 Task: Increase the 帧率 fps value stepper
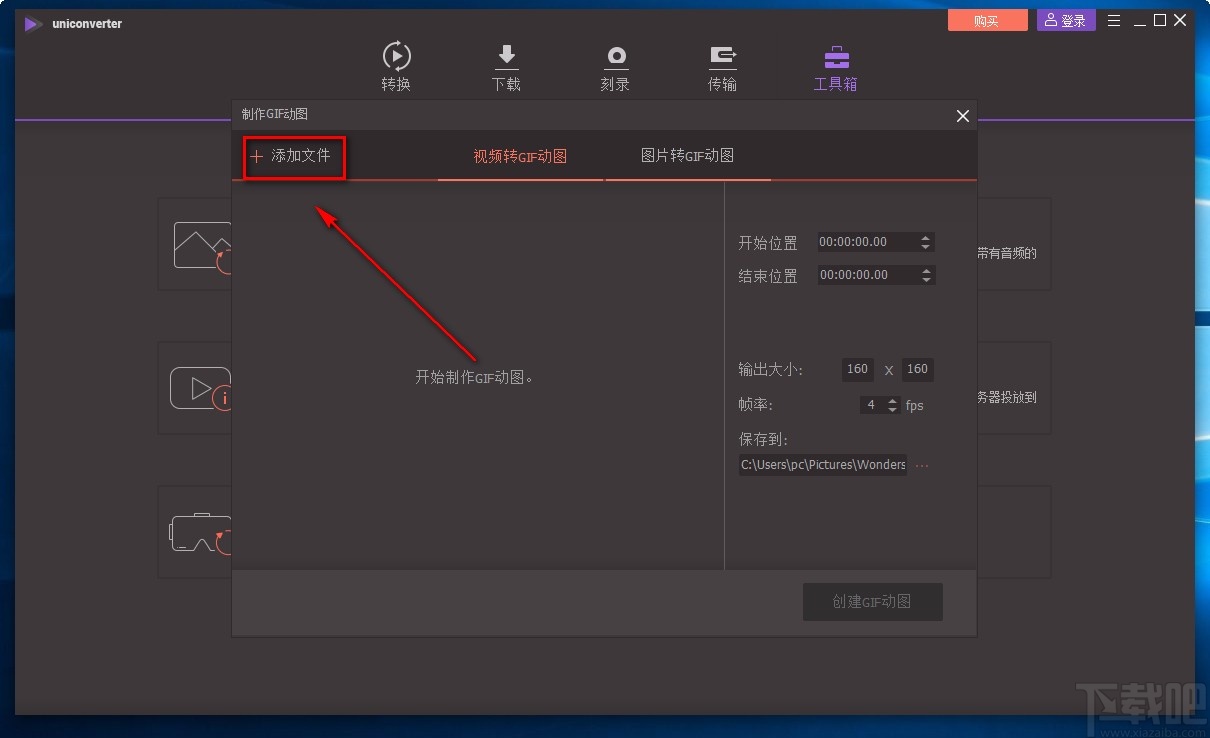coord(892,400)
